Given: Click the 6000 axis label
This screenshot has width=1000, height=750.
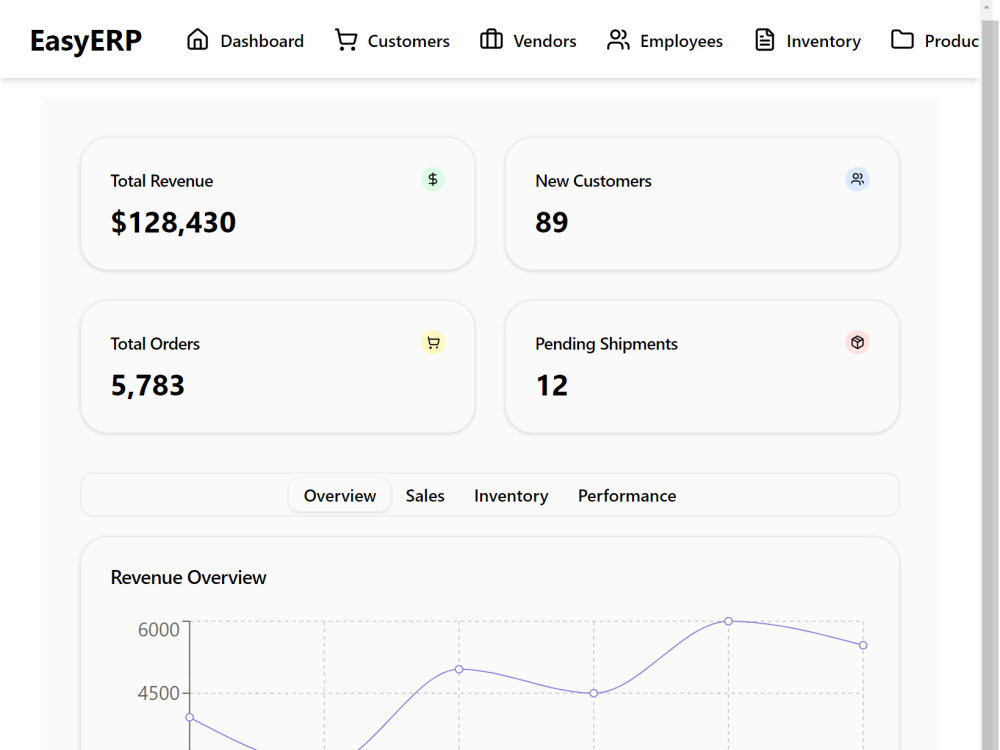Looking at the screenshot, I should (x=159, y=630).
